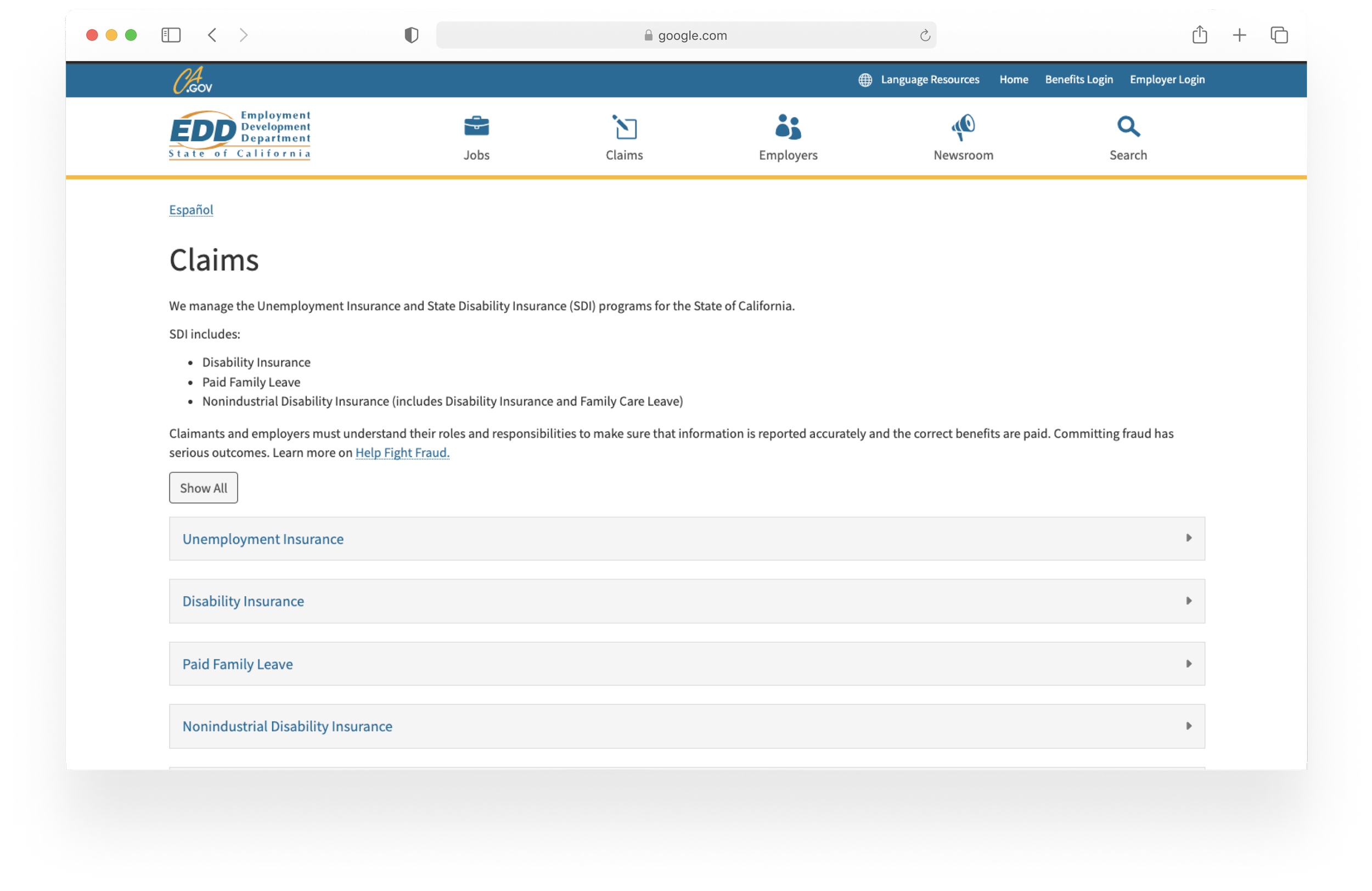Reload the page in the address bar
Image resolution: width=1372 pixels, height=891 pixels.
(x=925, y=36)
